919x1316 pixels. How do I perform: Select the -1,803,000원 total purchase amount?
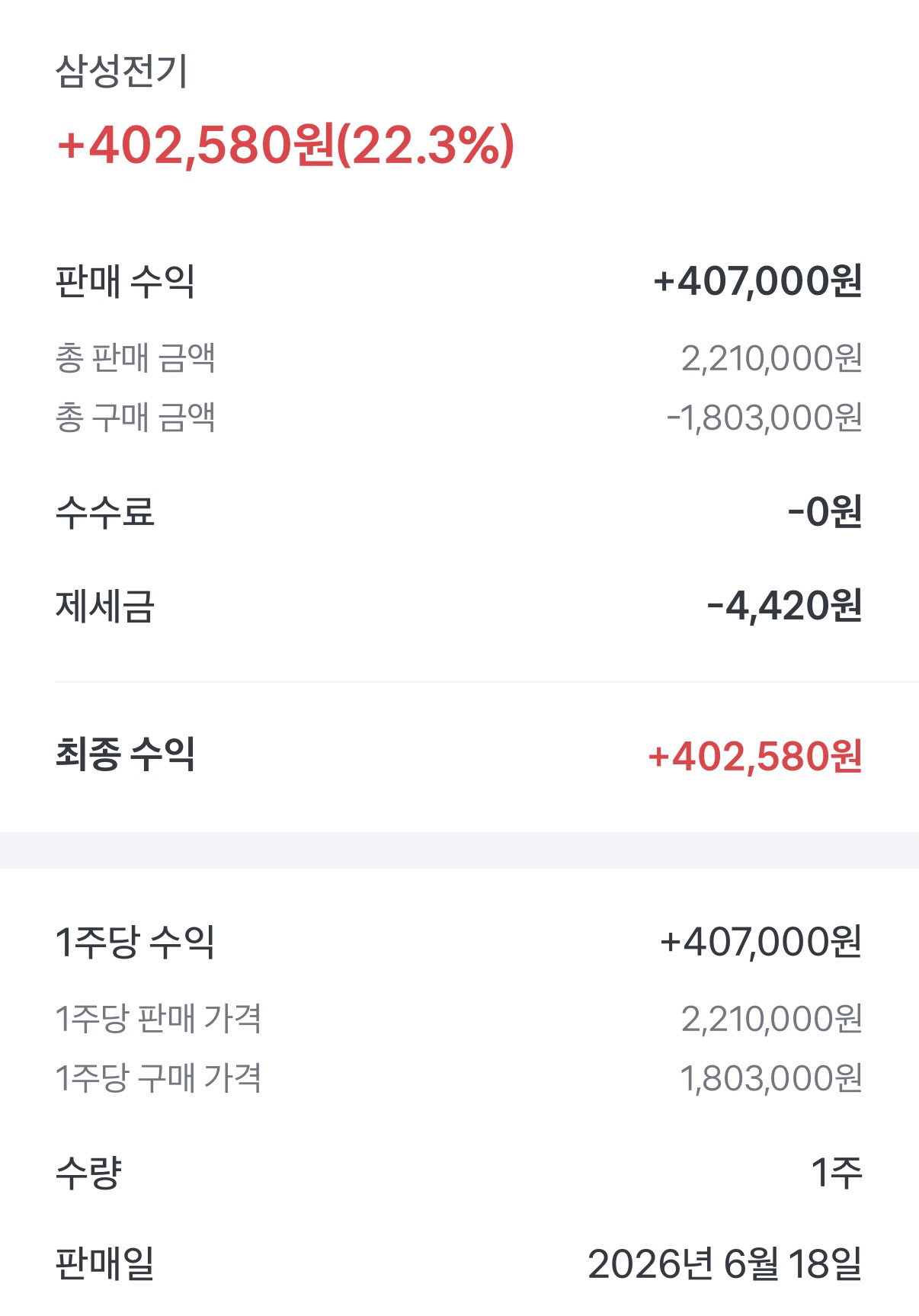click(764, 418)
